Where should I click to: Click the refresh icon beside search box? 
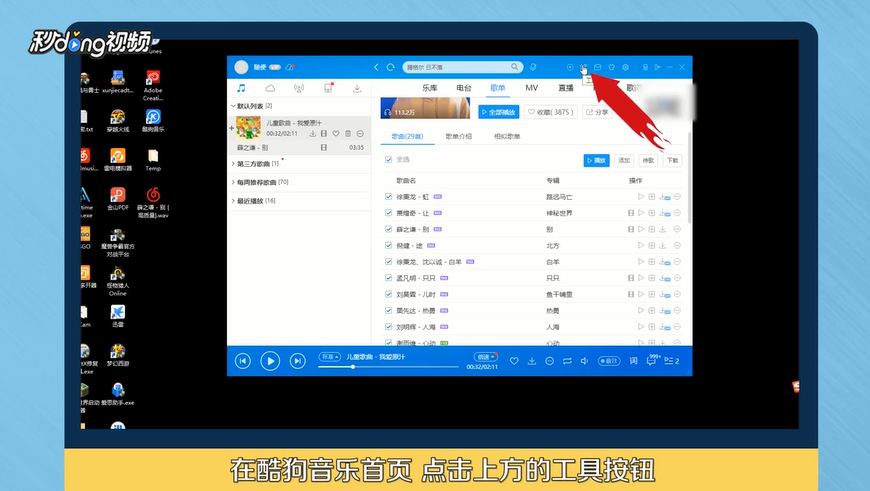[391, 67]
